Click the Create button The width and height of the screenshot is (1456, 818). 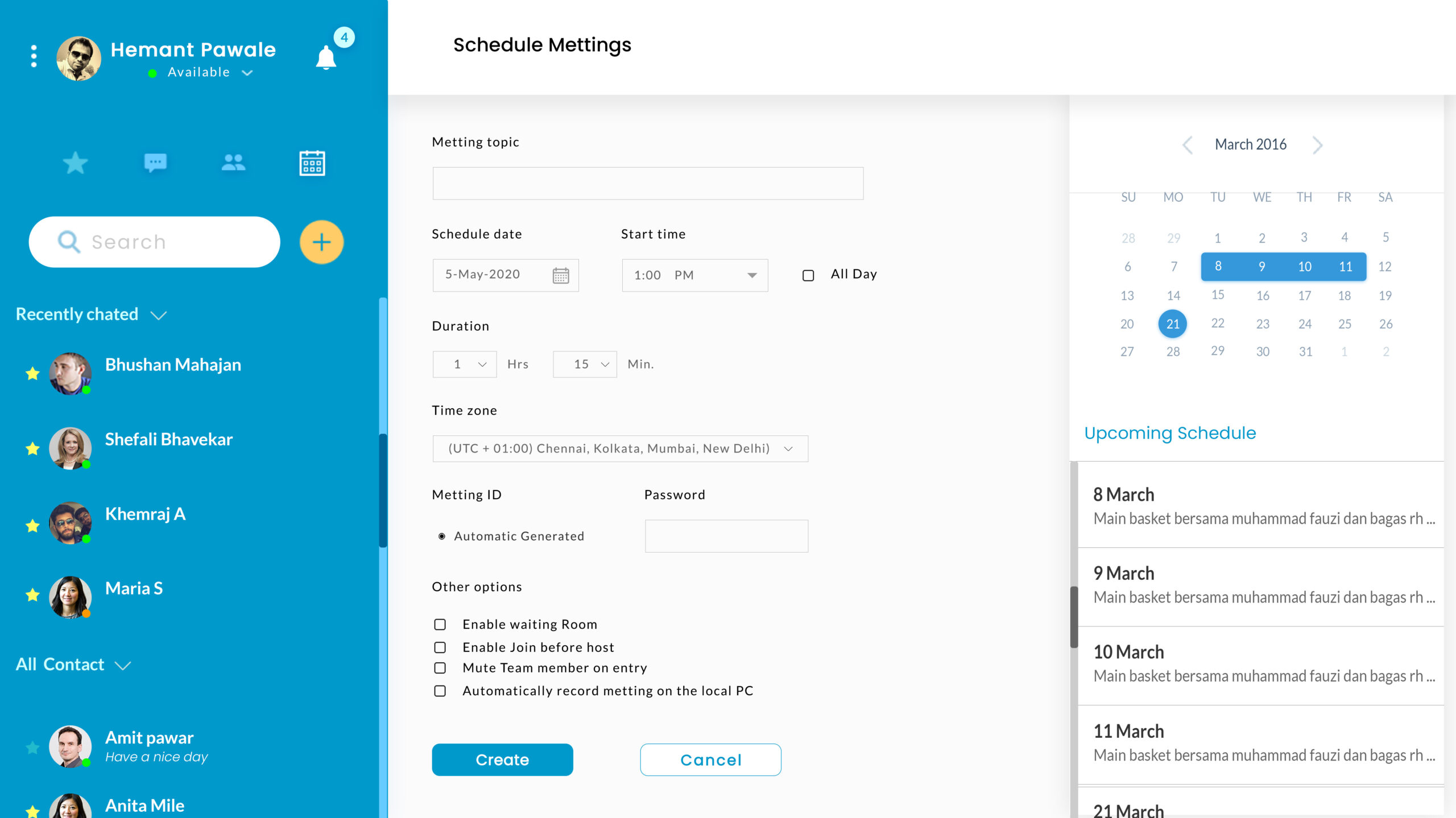click(x=503, y=760)
